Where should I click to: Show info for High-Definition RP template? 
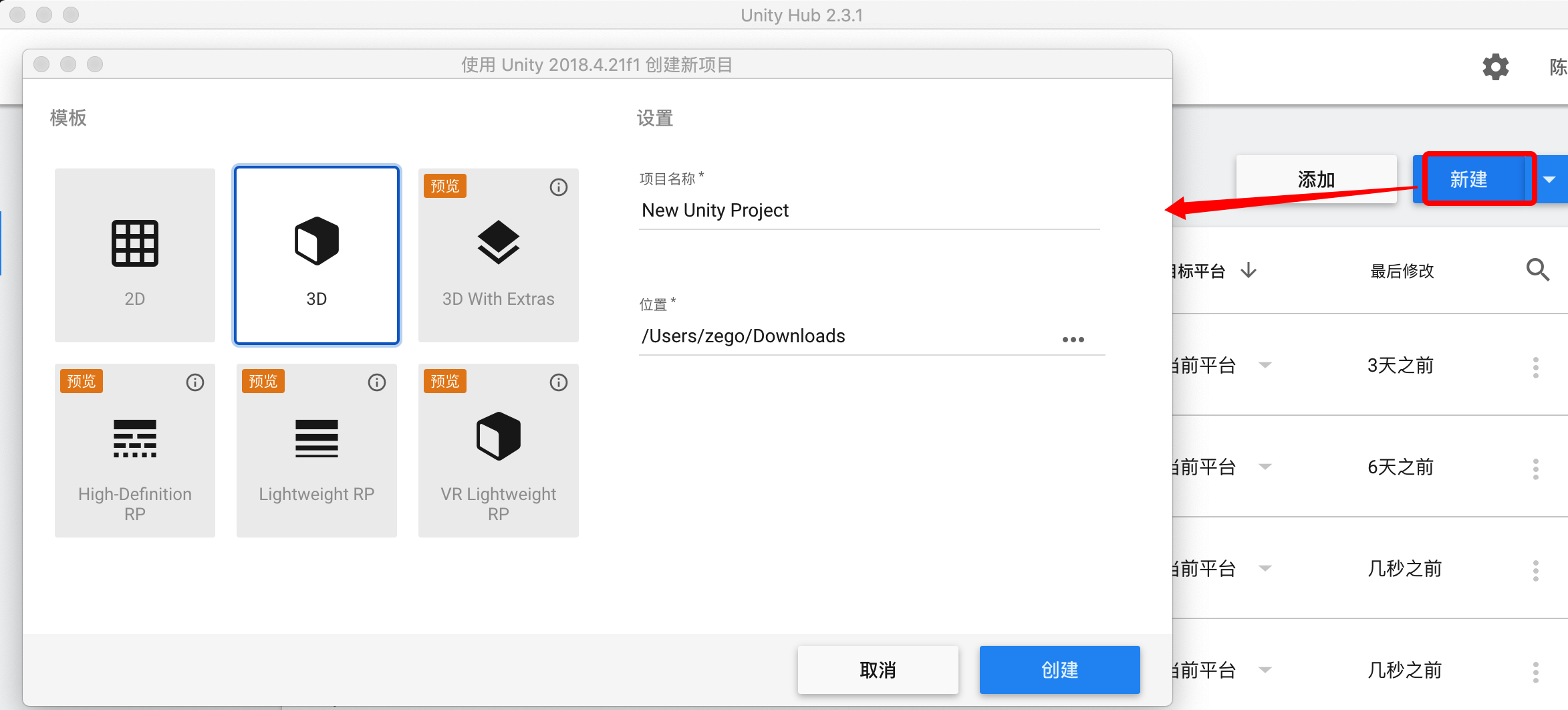click(194, 382)
